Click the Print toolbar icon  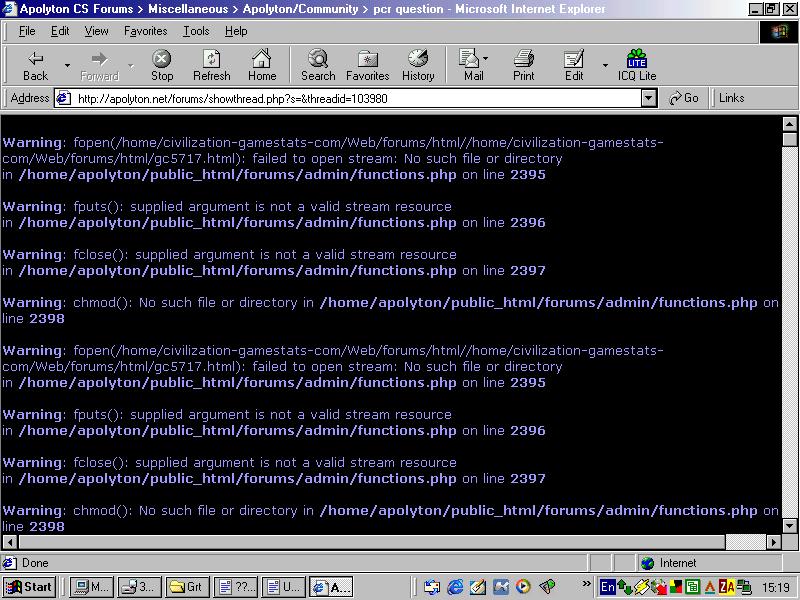click(x=524, y=65)
